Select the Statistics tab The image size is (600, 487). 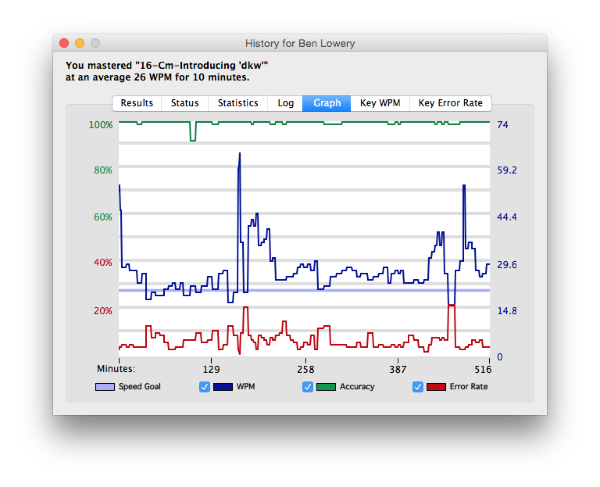pyautogui.click(x=238, y=103)
